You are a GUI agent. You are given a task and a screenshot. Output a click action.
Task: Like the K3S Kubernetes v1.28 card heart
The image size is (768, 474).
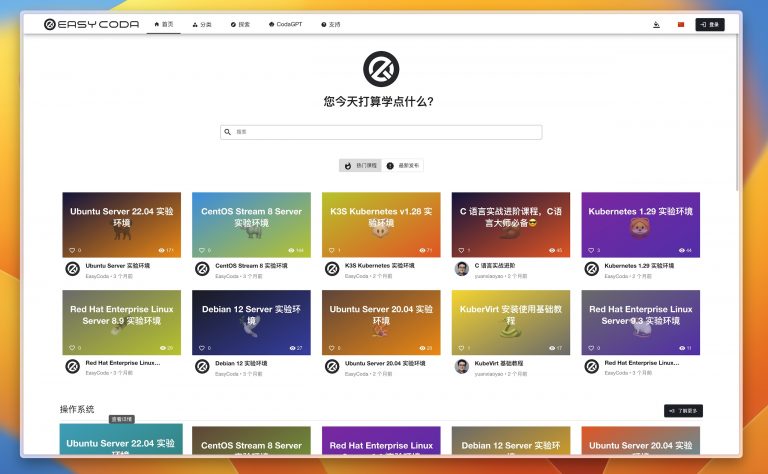click(x=332, y=250)
